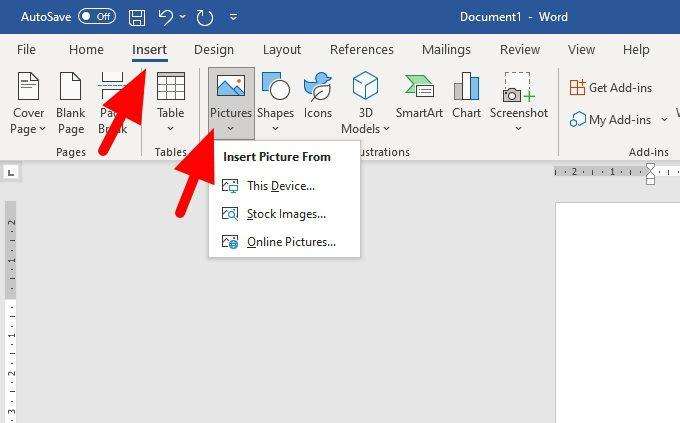Go to the Design tab
Screen dimensions: 680x423
tap(214, 49)
